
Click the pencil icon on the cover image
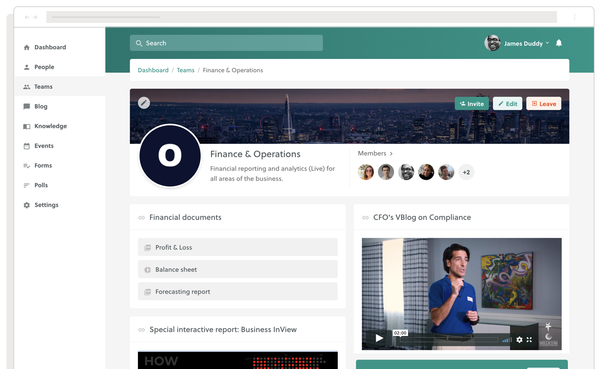(x=144, y=103)
